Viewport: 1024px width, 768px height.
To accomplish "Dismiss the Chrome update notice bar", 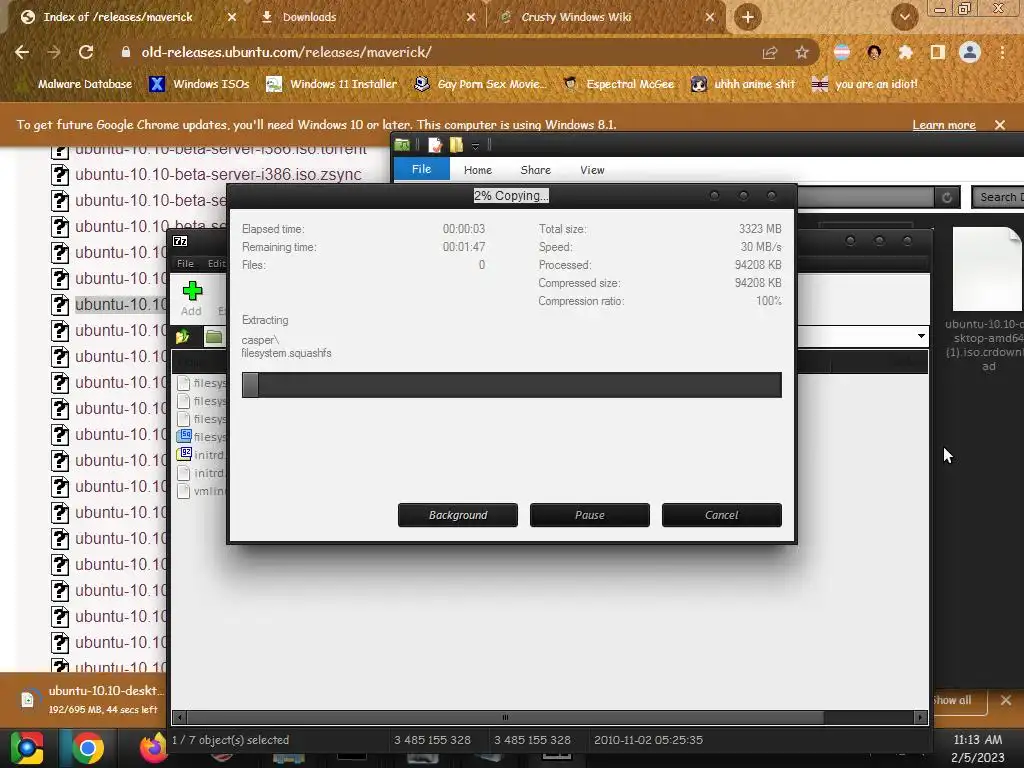I will point(1000,125).
